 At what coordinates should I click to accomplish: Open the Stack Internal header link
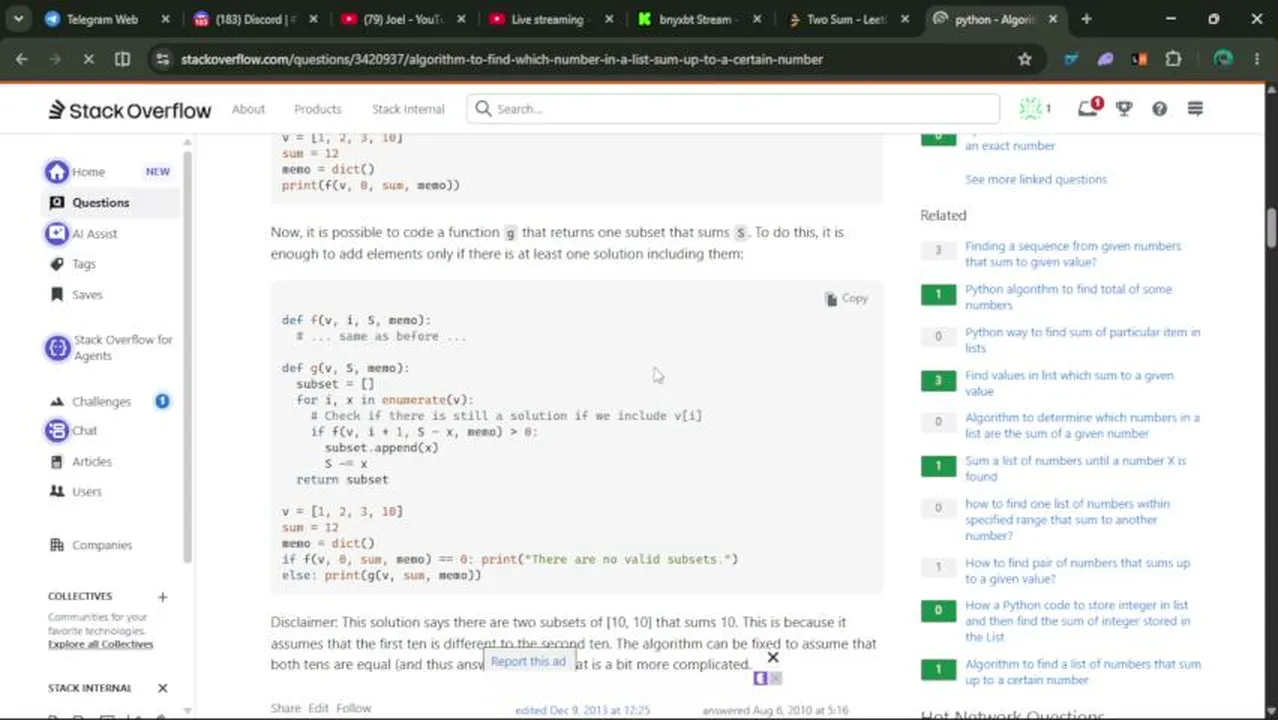point(408,110)
